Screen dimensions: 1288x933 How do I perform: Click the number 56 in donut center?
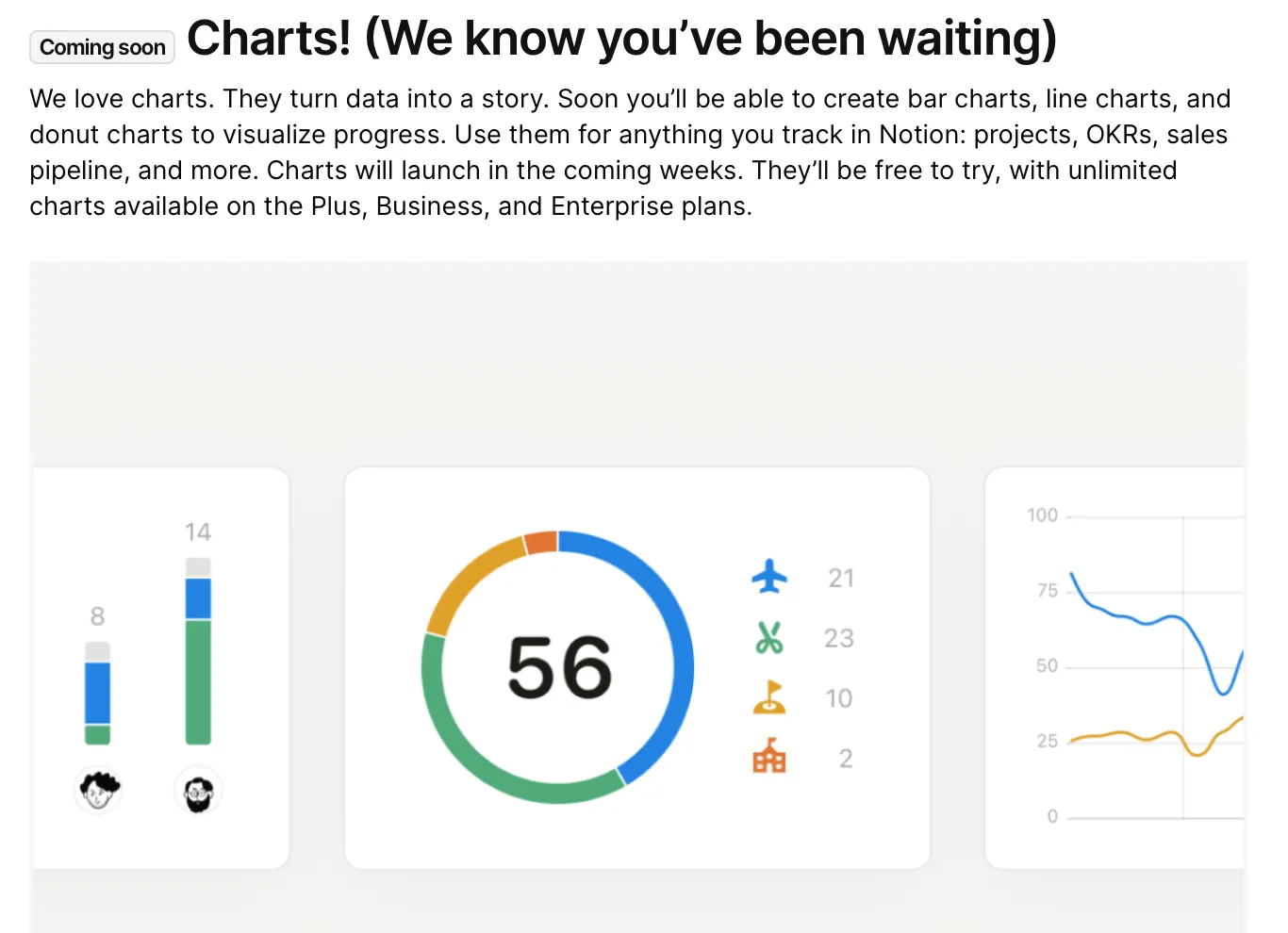coord(560,666)
